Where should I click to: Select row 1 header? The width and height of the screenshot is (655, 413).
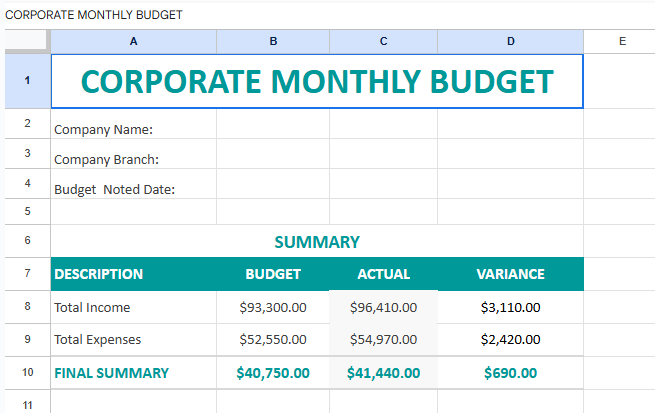[27, 81]
